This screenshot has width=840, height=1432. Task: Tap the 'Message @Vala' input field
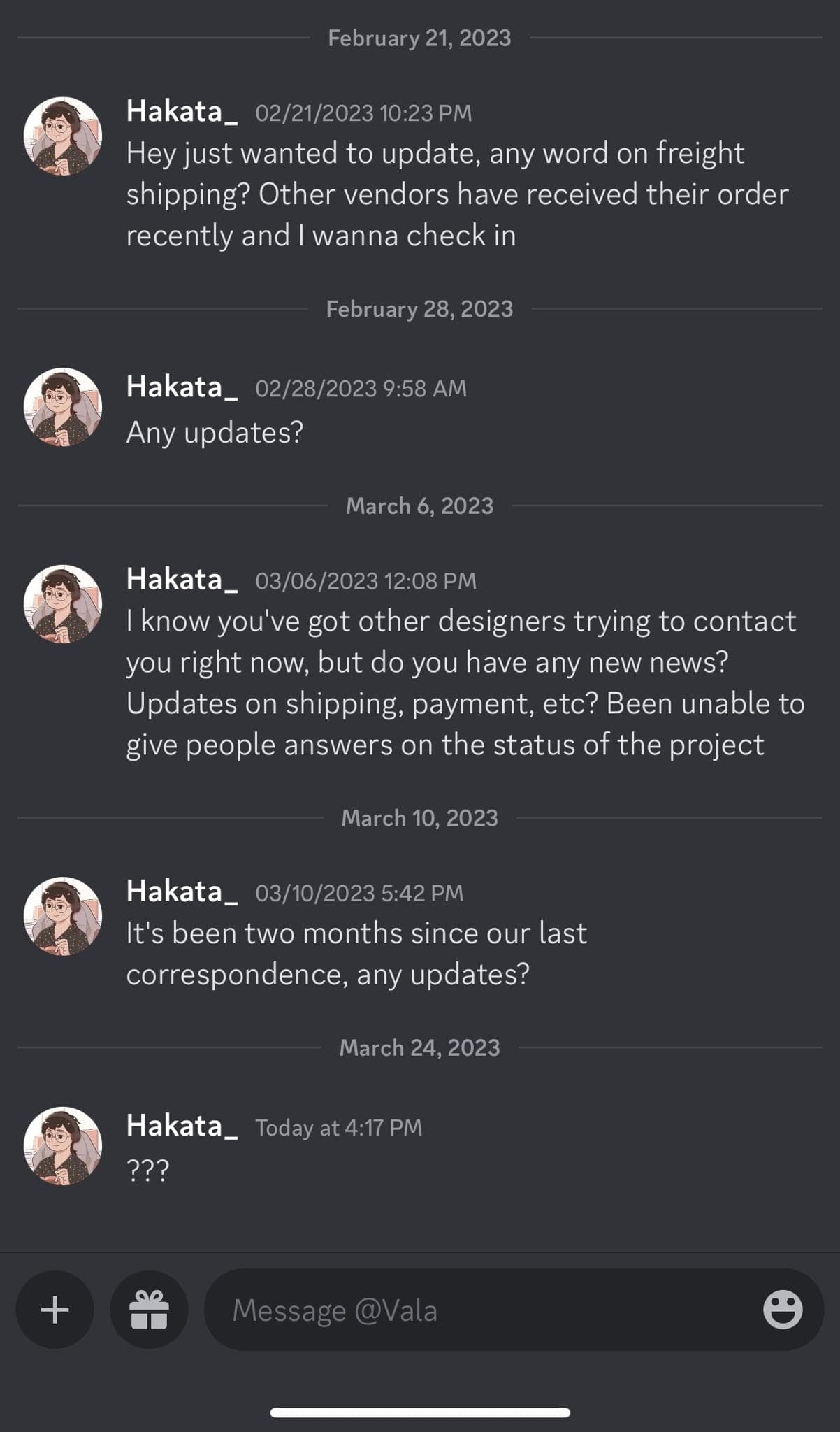click(x=419, y=1310)
